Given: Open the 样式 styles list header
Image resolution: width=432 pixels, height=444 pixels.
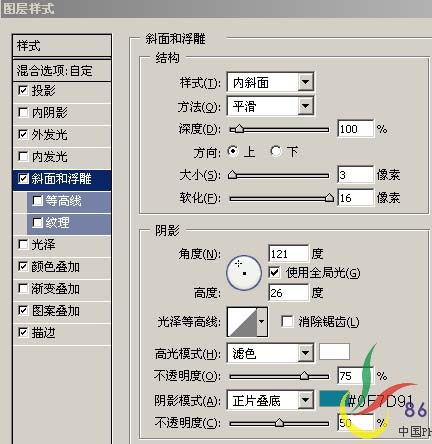Looking at the screenshot, I should coord(62,46).
